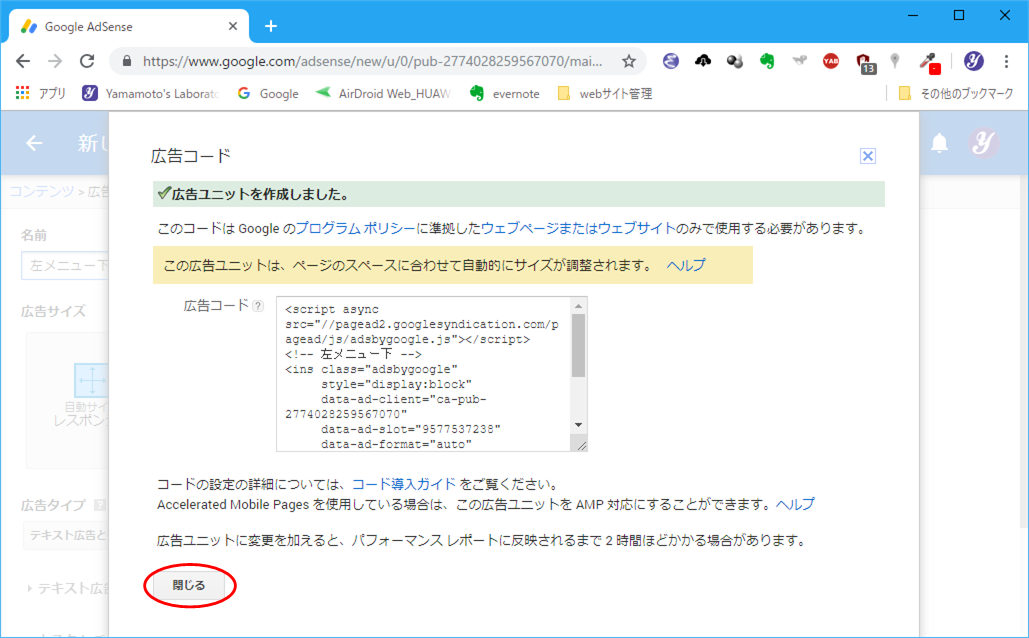Click the browser forward arrow
1029x638 pixels.
55,61
